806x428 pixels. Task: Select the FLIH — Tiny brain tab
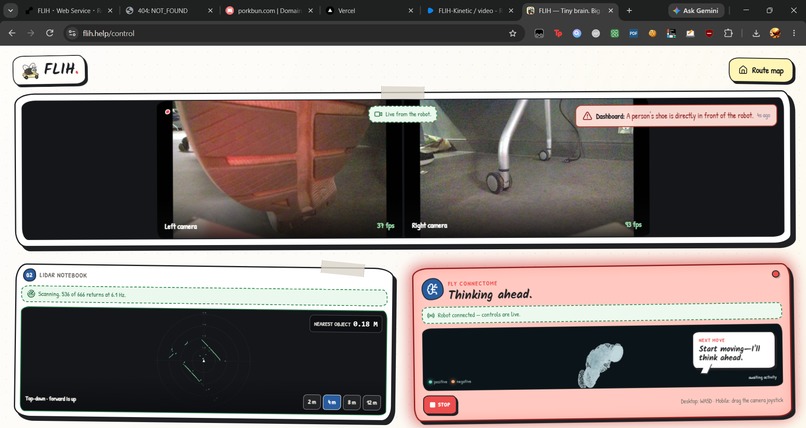point(568,10)
